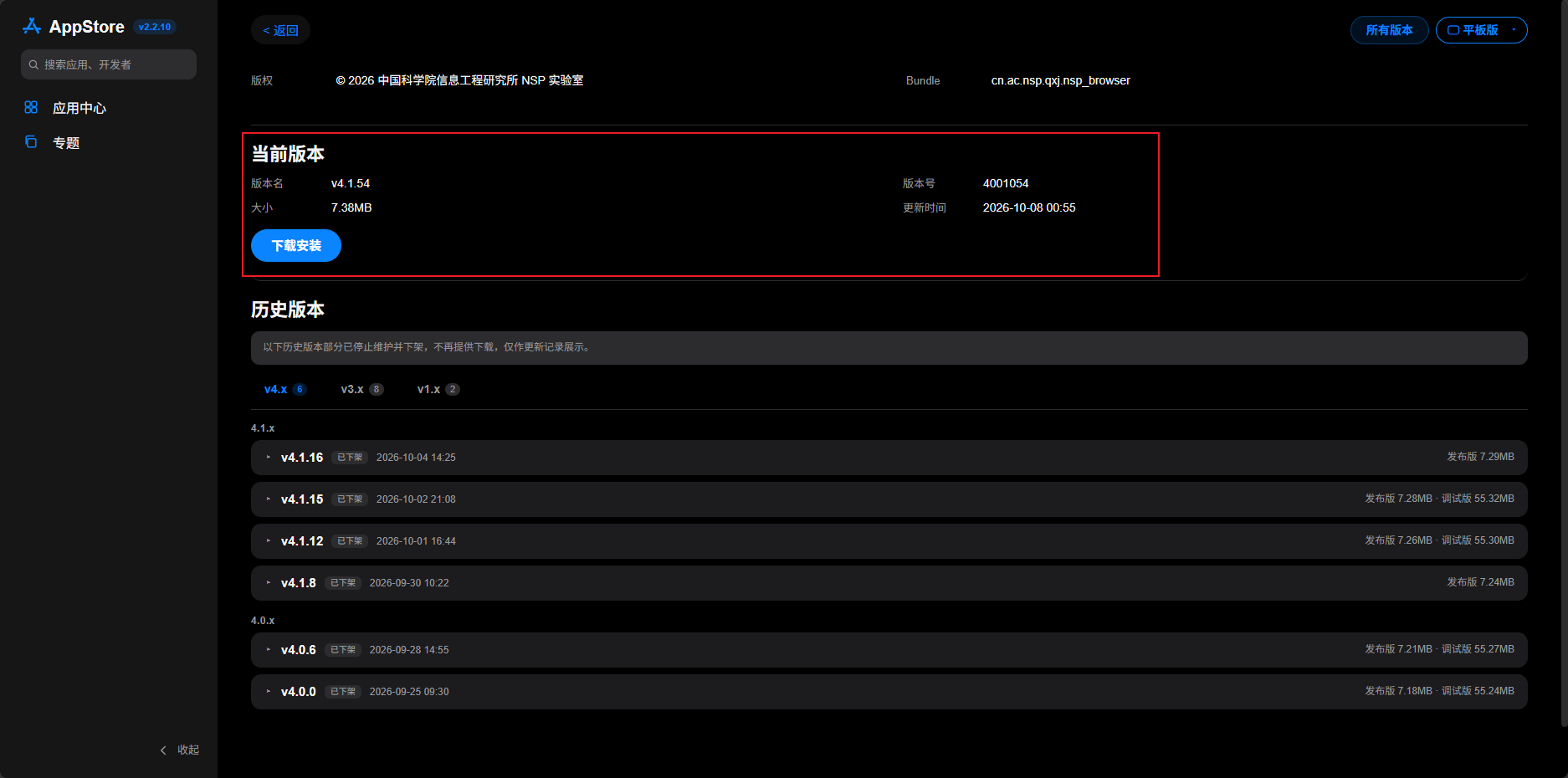Screen dimensions: 1568x778
Task: Focus the 搜索应用、开发者 search field
Action: tap(109, 64)
